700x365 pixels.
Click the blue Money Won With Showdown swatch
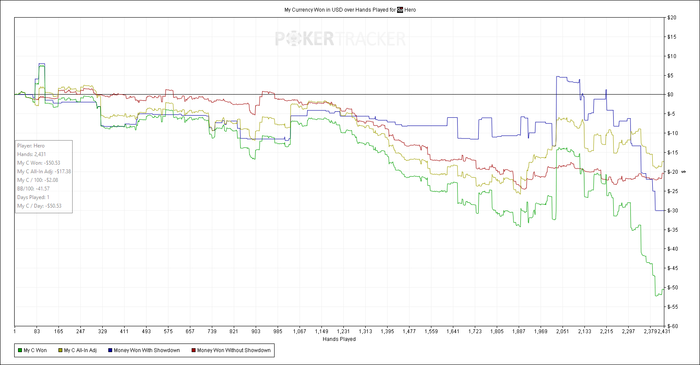tap(110, 350)
